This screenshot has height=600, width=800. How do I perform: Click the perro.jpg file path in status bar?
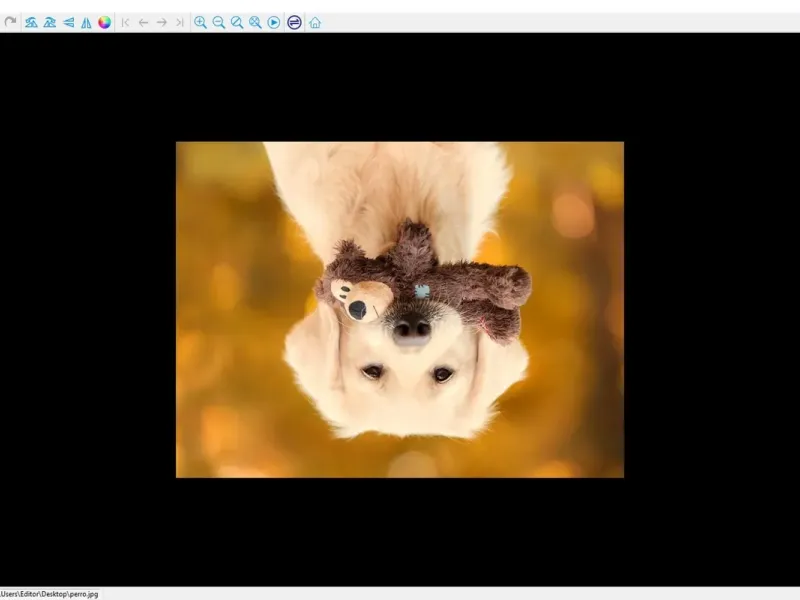click(x=50, y=594)
